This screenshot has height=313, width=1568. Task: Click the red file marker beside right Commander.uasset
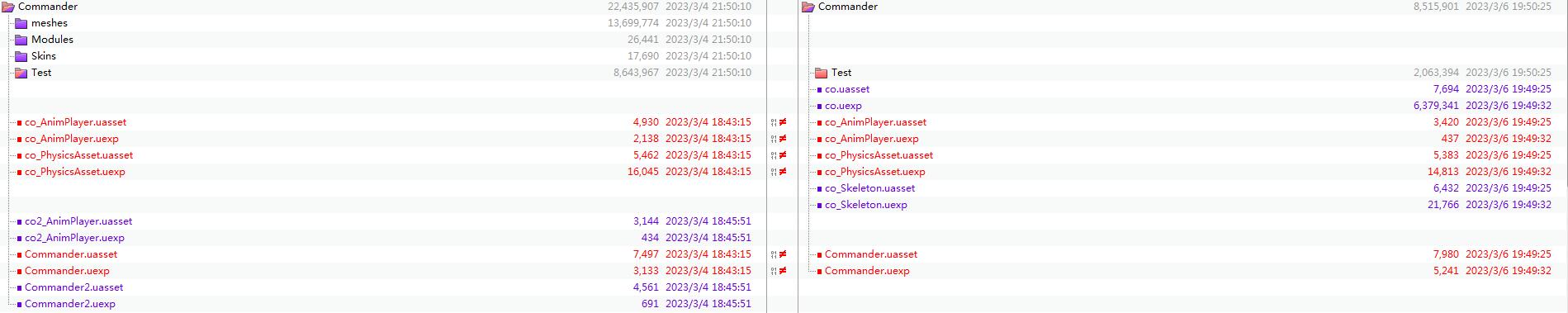820,254
